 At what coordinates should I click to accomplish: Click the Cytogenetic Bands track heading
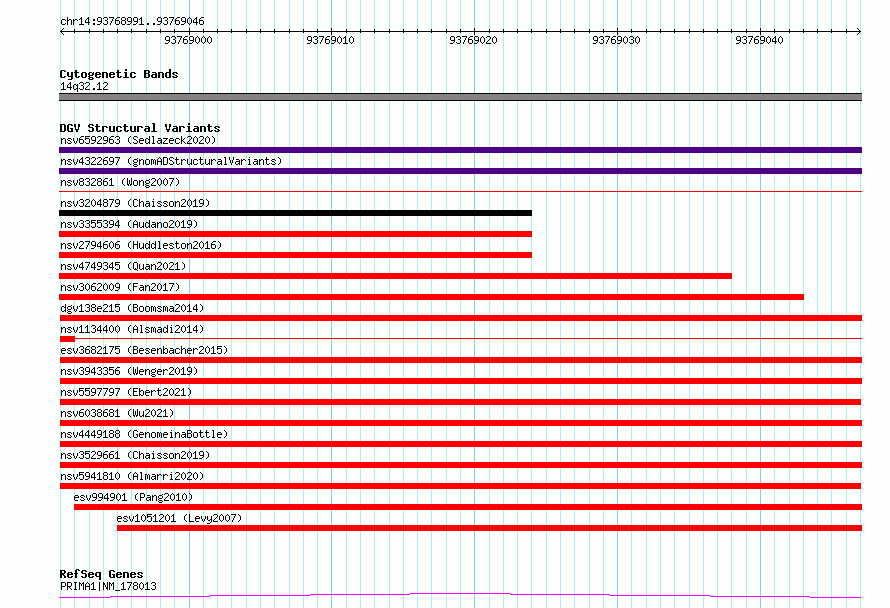coord(119,74)
